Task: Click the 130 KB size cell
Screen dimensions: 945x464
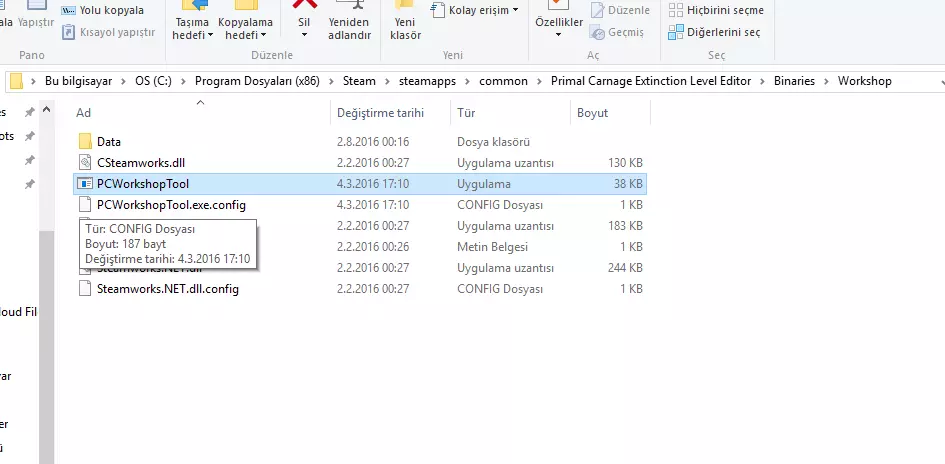Action: coord(625,163)
